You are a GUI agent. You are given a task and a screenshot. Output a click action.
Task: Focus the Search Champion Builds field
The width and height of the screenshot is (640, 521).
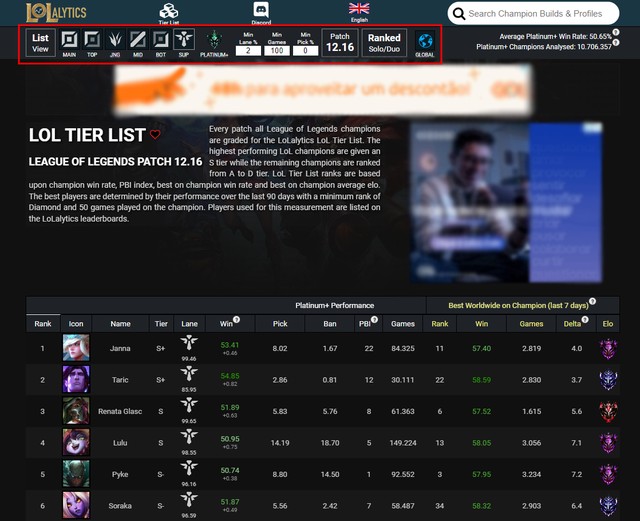coord(533,13)
